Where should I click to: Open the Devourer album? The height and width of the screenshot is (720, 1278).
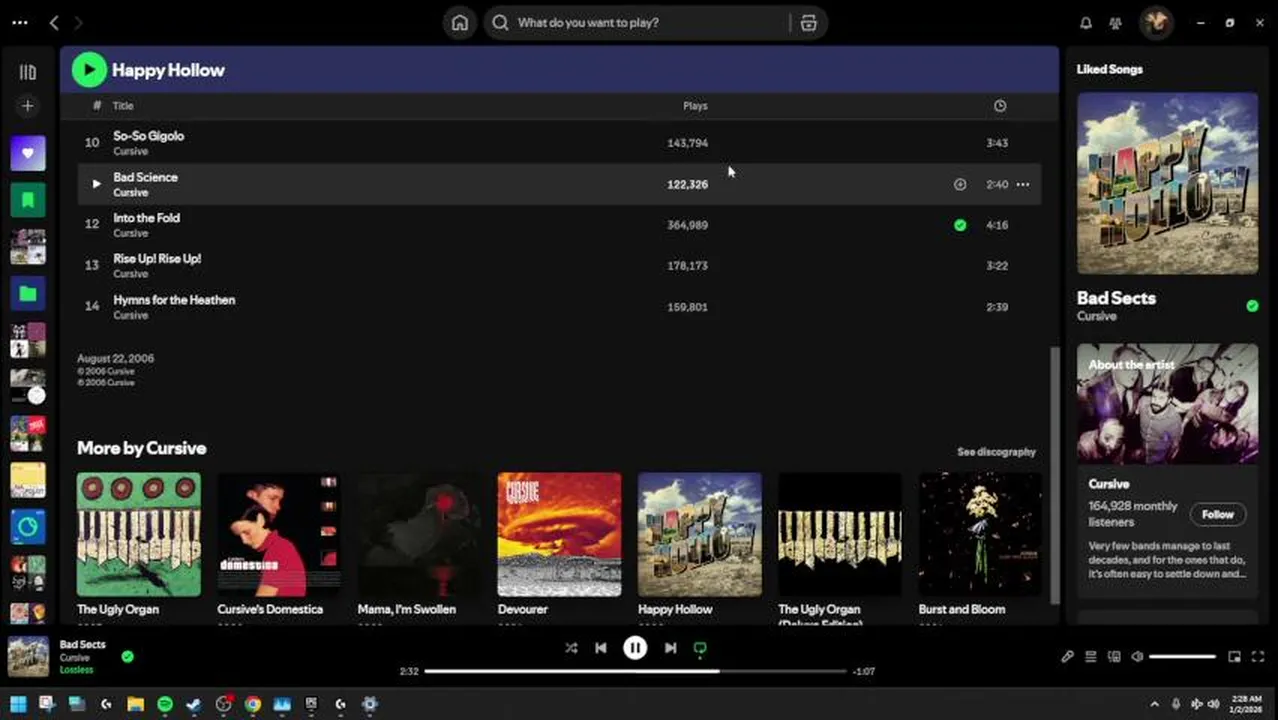tap(559, 534)
